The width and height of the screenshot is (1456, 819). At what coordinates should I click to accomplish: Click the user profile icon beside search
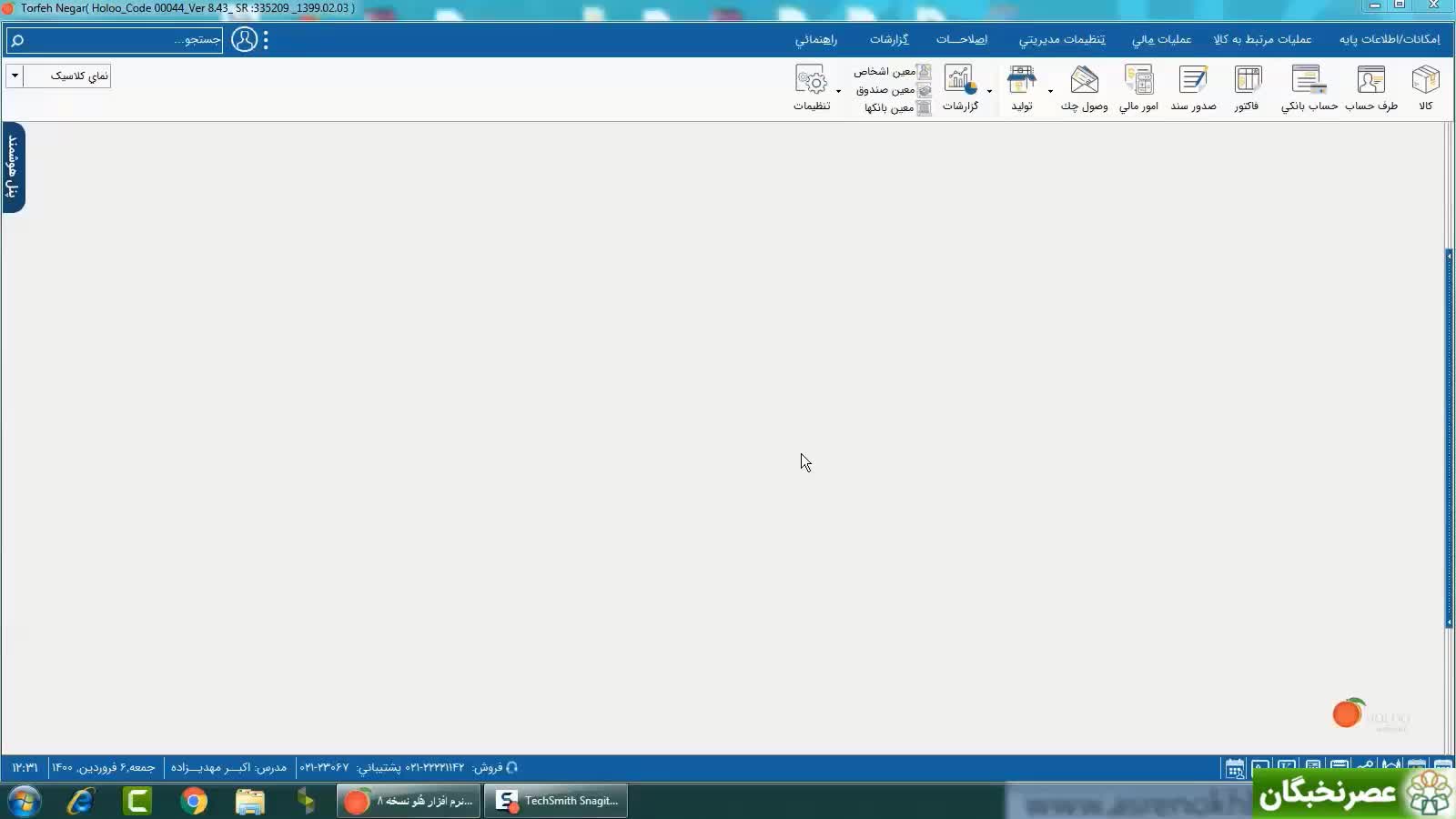click(x=244, y=40)
